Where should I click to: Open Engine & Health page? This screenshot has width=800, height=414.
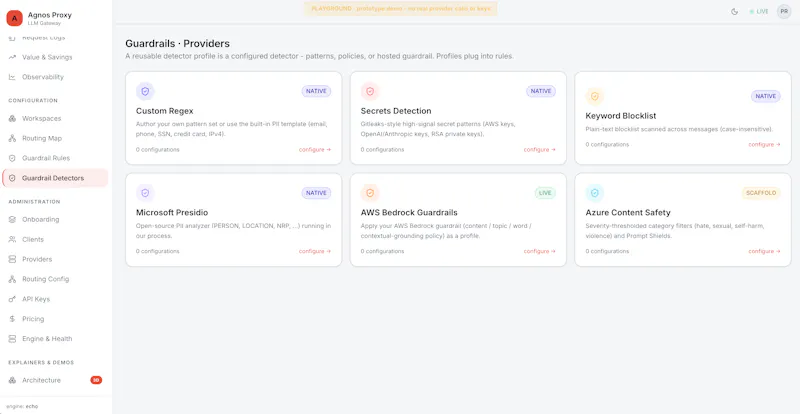55,339
